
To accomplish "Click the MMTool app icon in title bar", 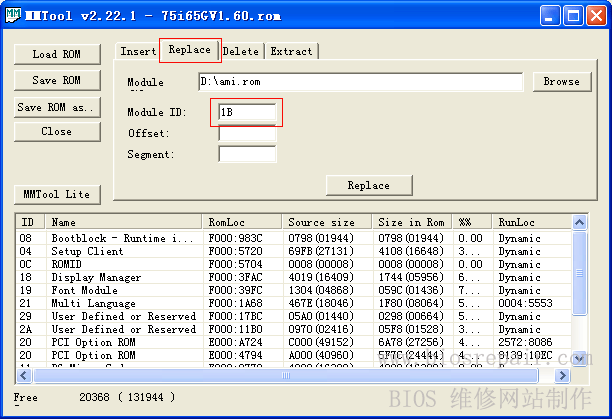I will pyautogui.click(x=13, y=15).
